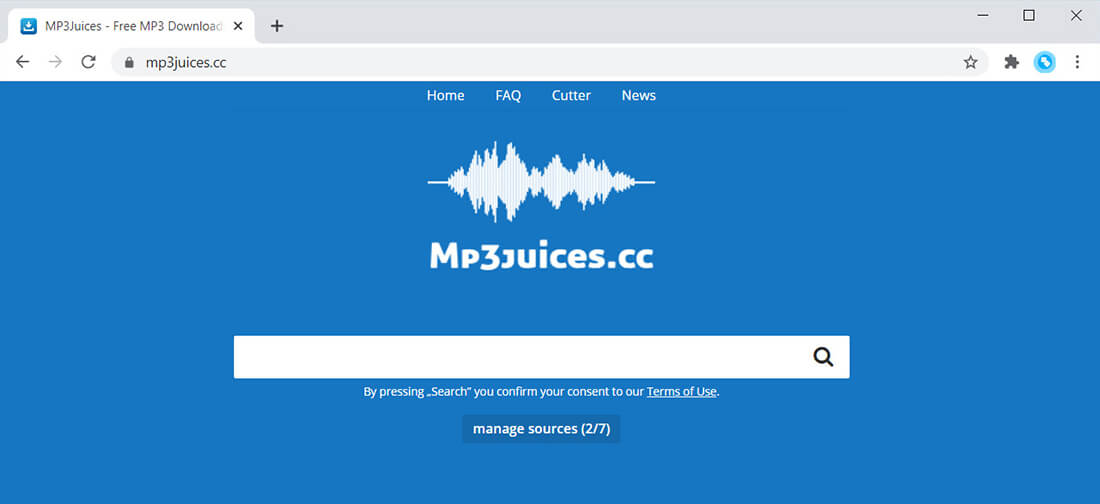Image resolution: width=1100 pixels, height=504 pixels.
Task: View site info via the padlock icon
Action: [x=129, y=62]
